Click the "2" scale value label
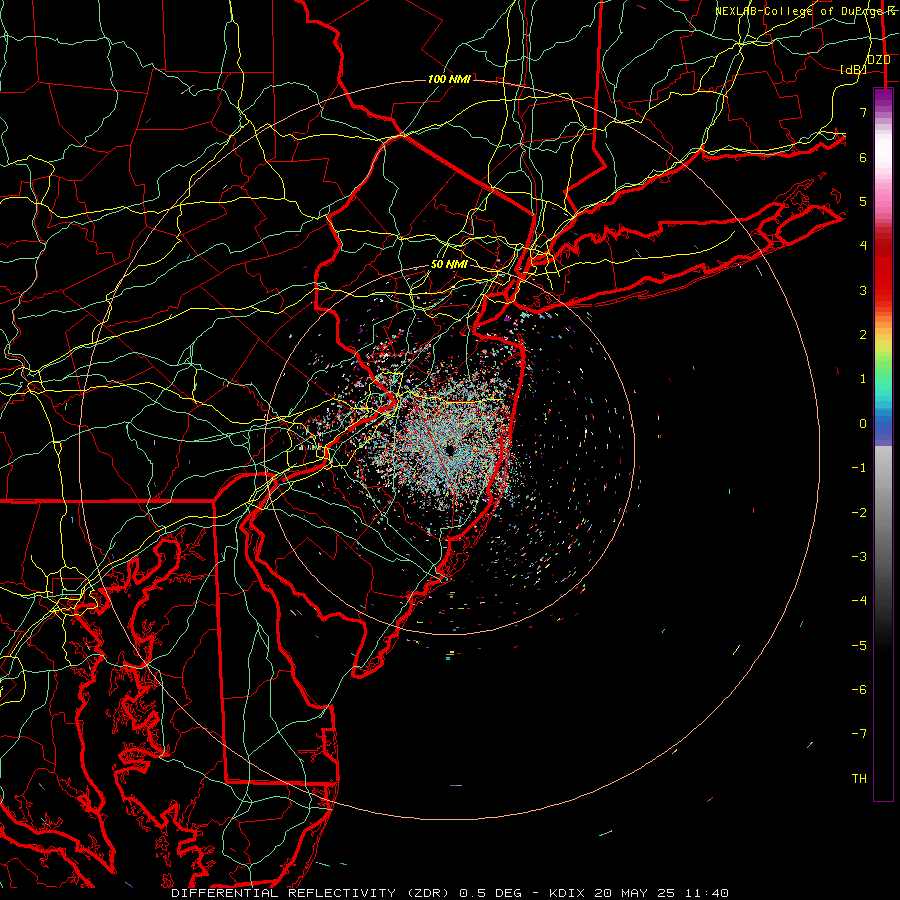Image resolution: width=900 pixels, height=900 pixels. pyautogui.click(x=863, y=335)
